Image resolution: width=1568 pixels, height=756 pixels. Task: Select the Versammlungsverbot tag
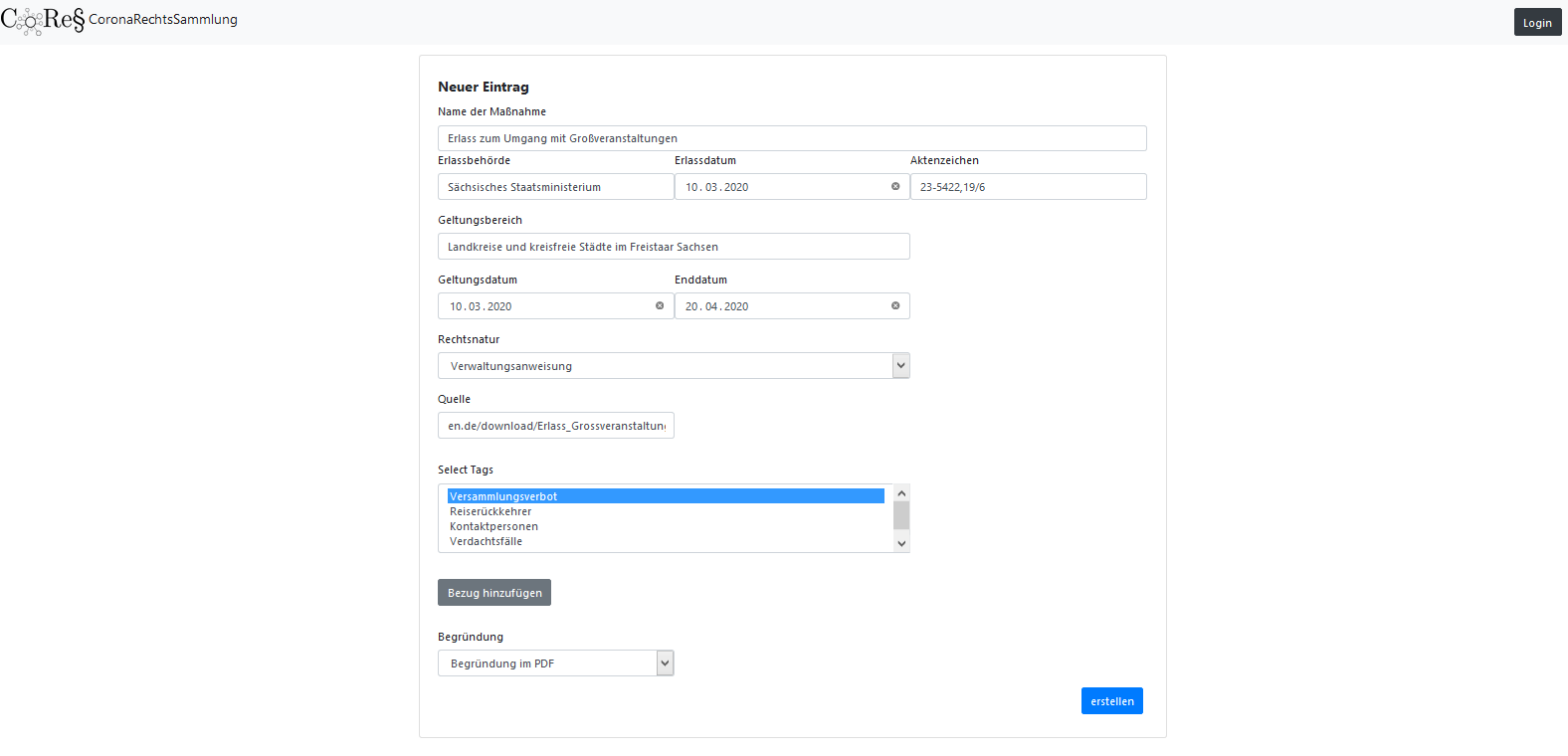pos(503,496)
